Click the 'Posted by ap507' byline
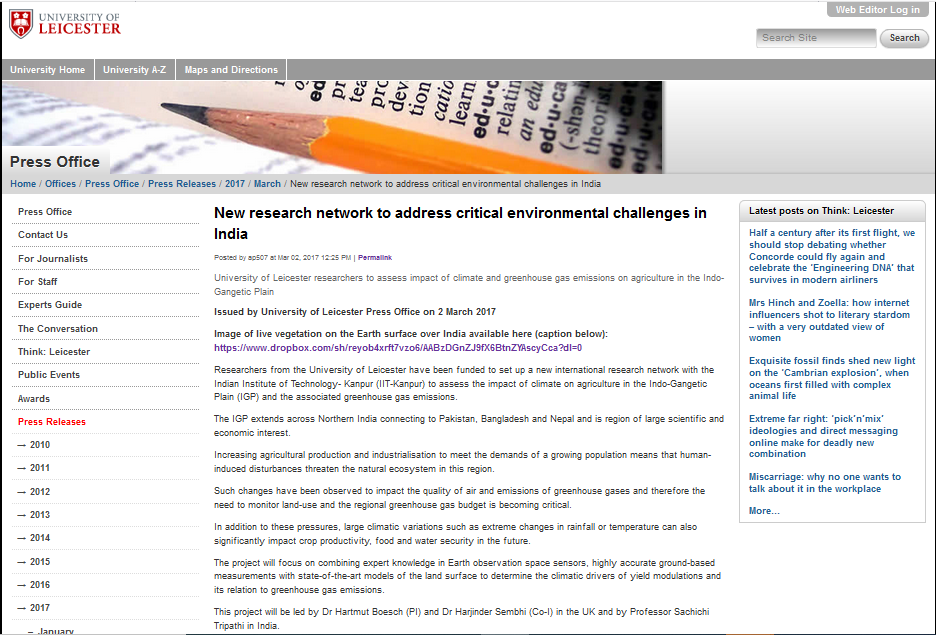The image size is (936, 635). pos(282,258)
